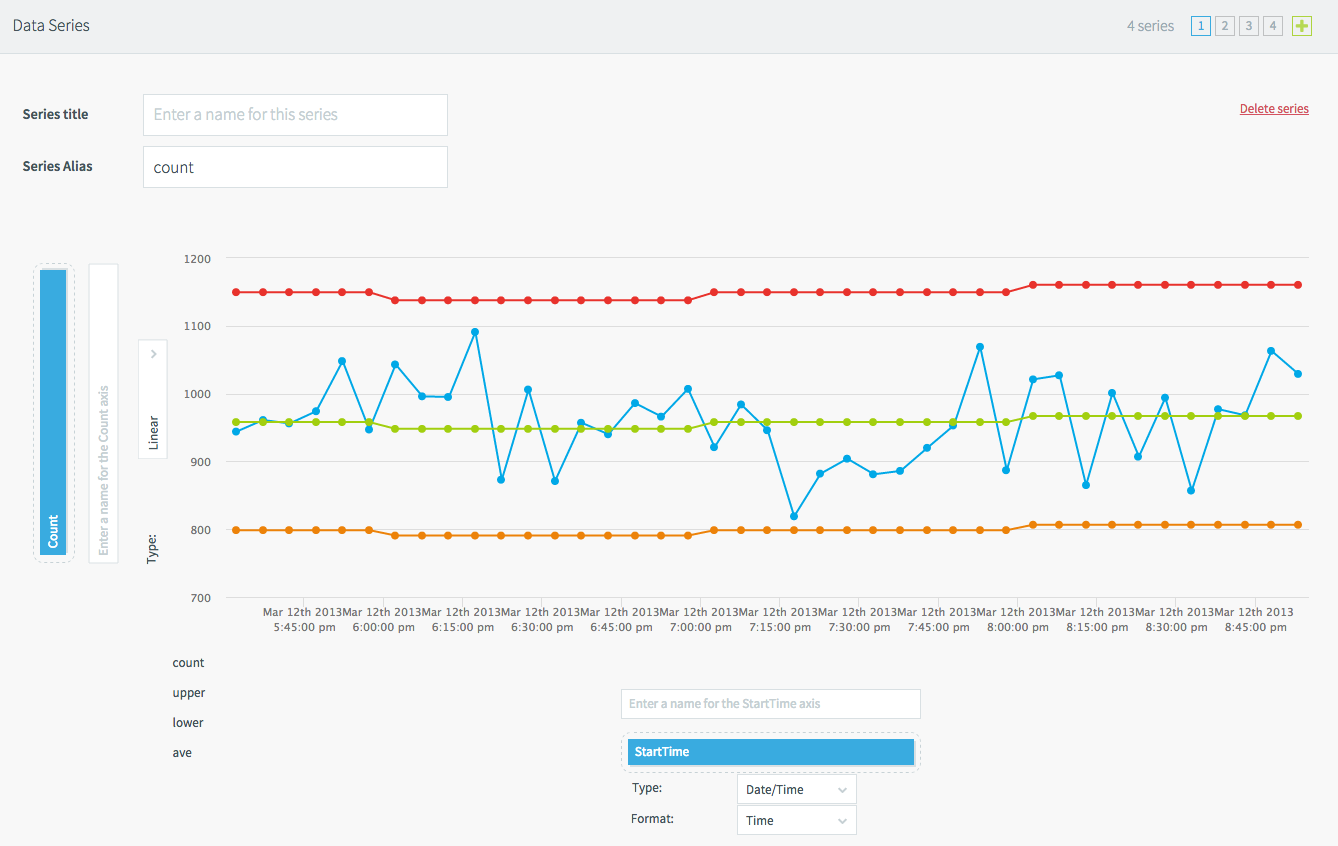Viewport: 1338px width, 846px height.
Task: Open the Format dropdown showing Time
Action: click(x=796, y=819)
